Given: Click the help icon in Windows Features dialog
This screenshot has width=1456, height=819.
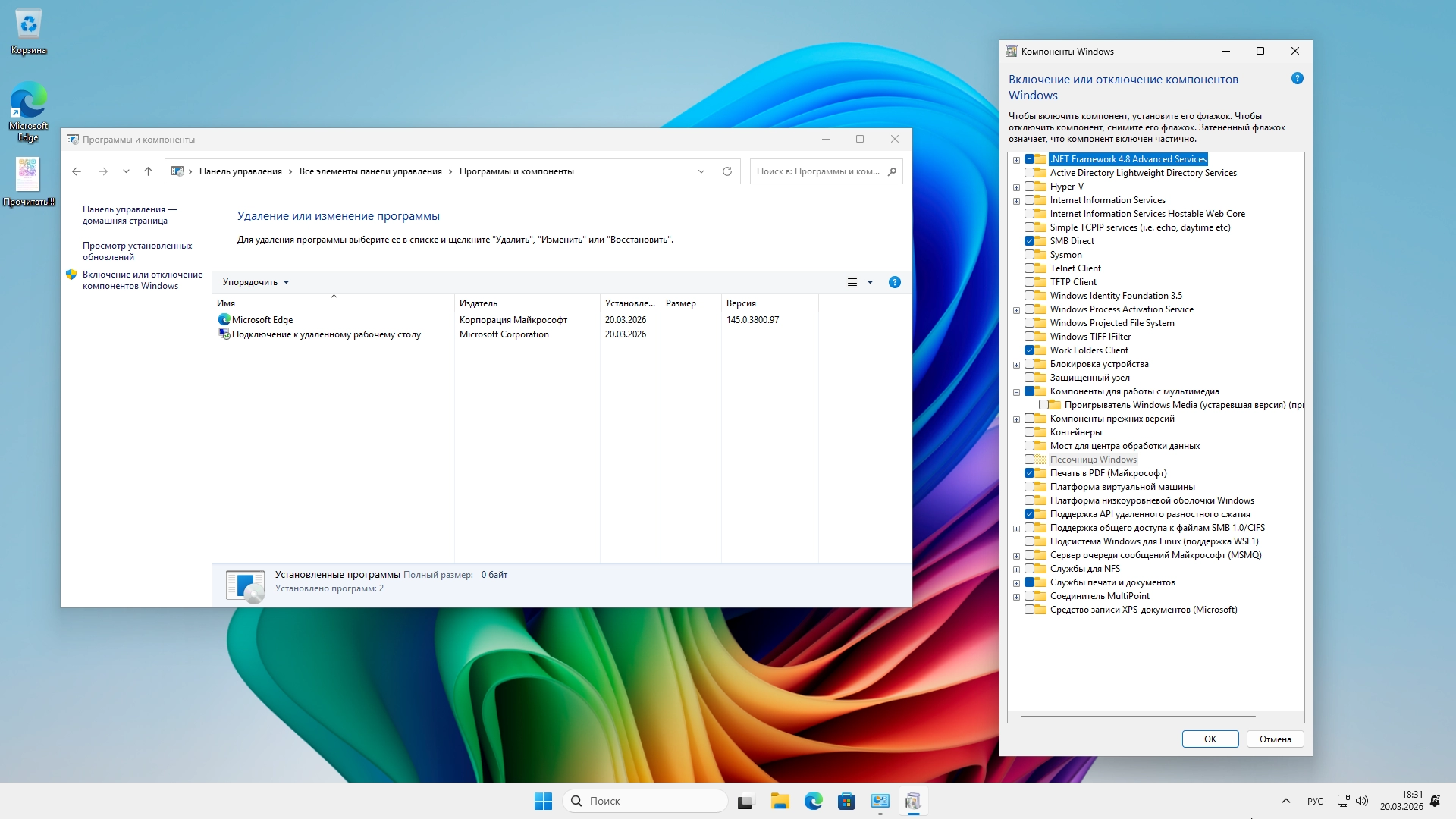Looking at the screenshot, I should pos(1297,79).
